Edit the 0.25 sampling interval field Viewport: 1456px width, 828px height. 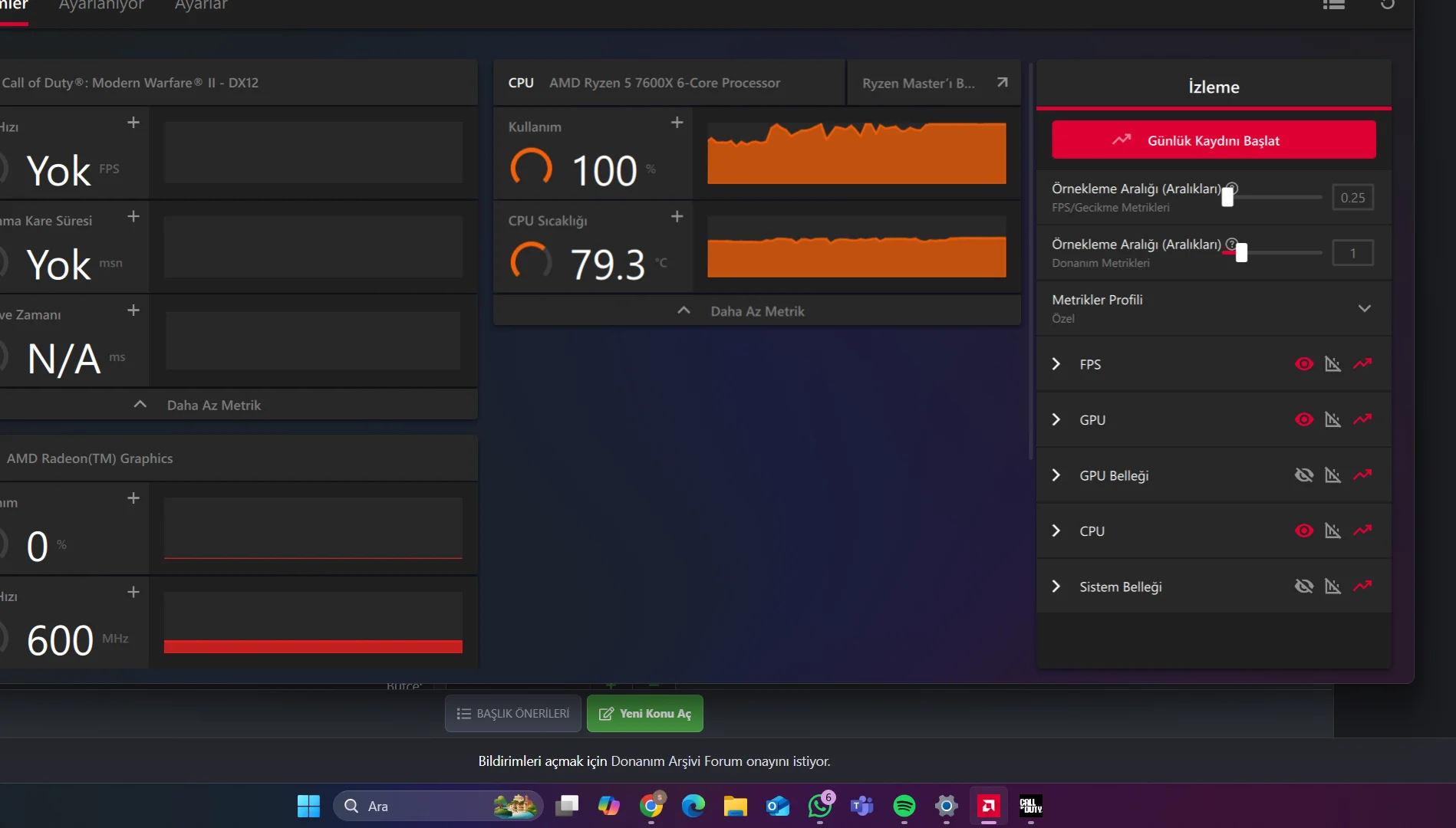click(x=1352, y=198)
